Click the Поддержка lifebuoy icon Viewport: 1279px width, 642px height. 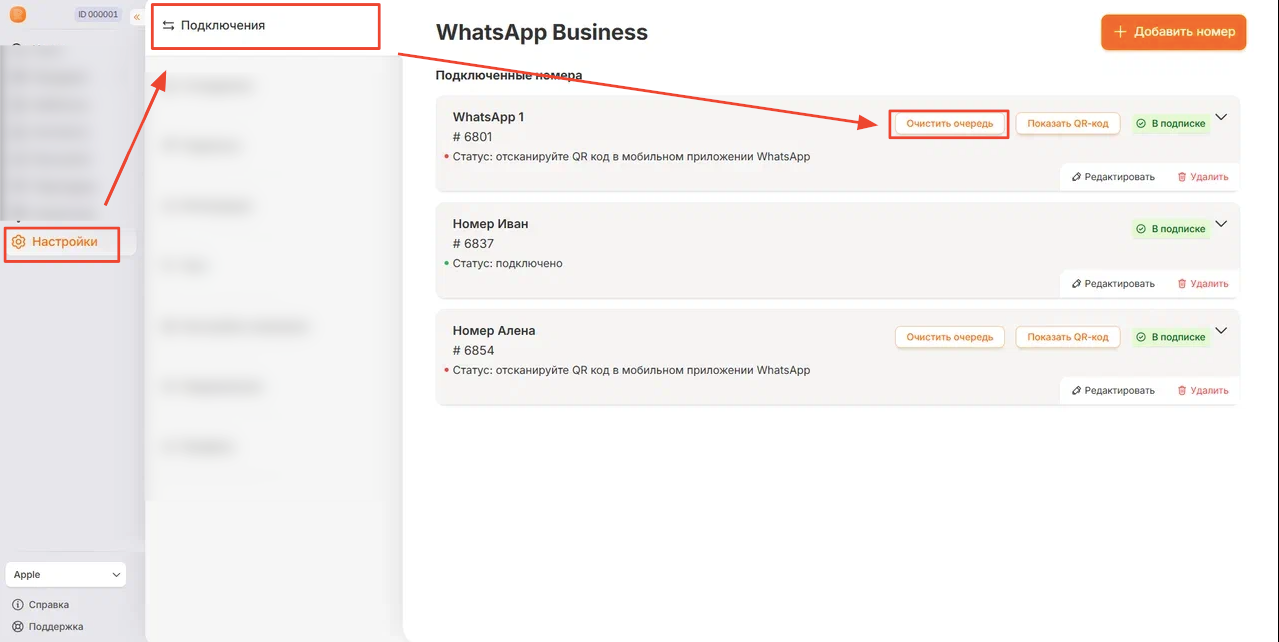[18, 627]
